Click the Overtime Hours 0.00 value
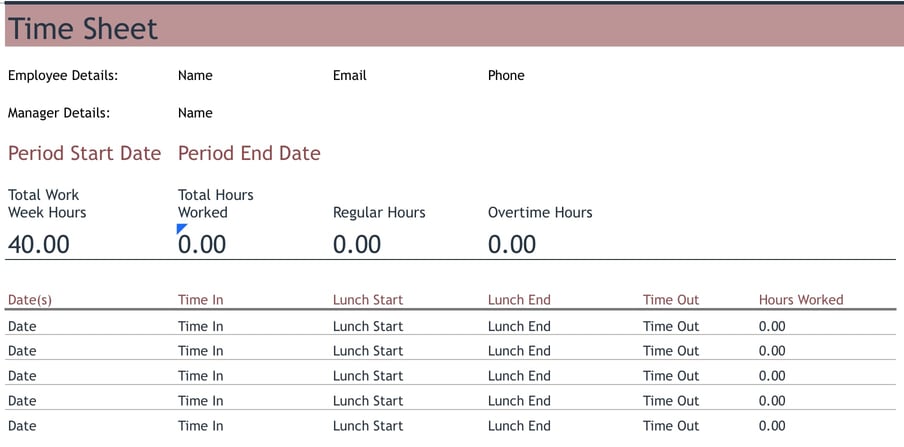Screen dimensions: 904x447 [x=512, y=244]
